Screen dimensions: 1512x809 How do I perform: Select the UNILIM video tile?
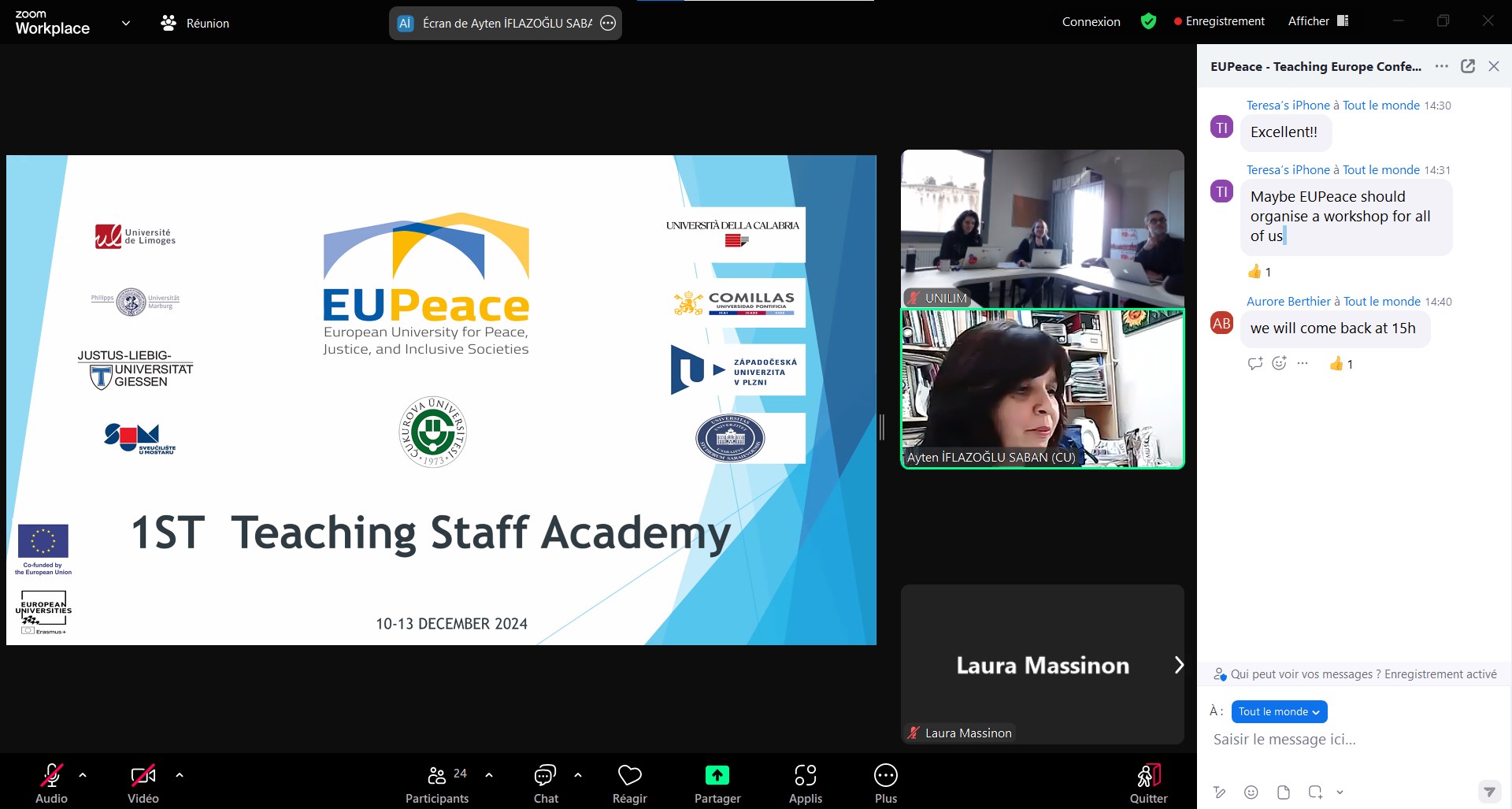(1043, 228)
